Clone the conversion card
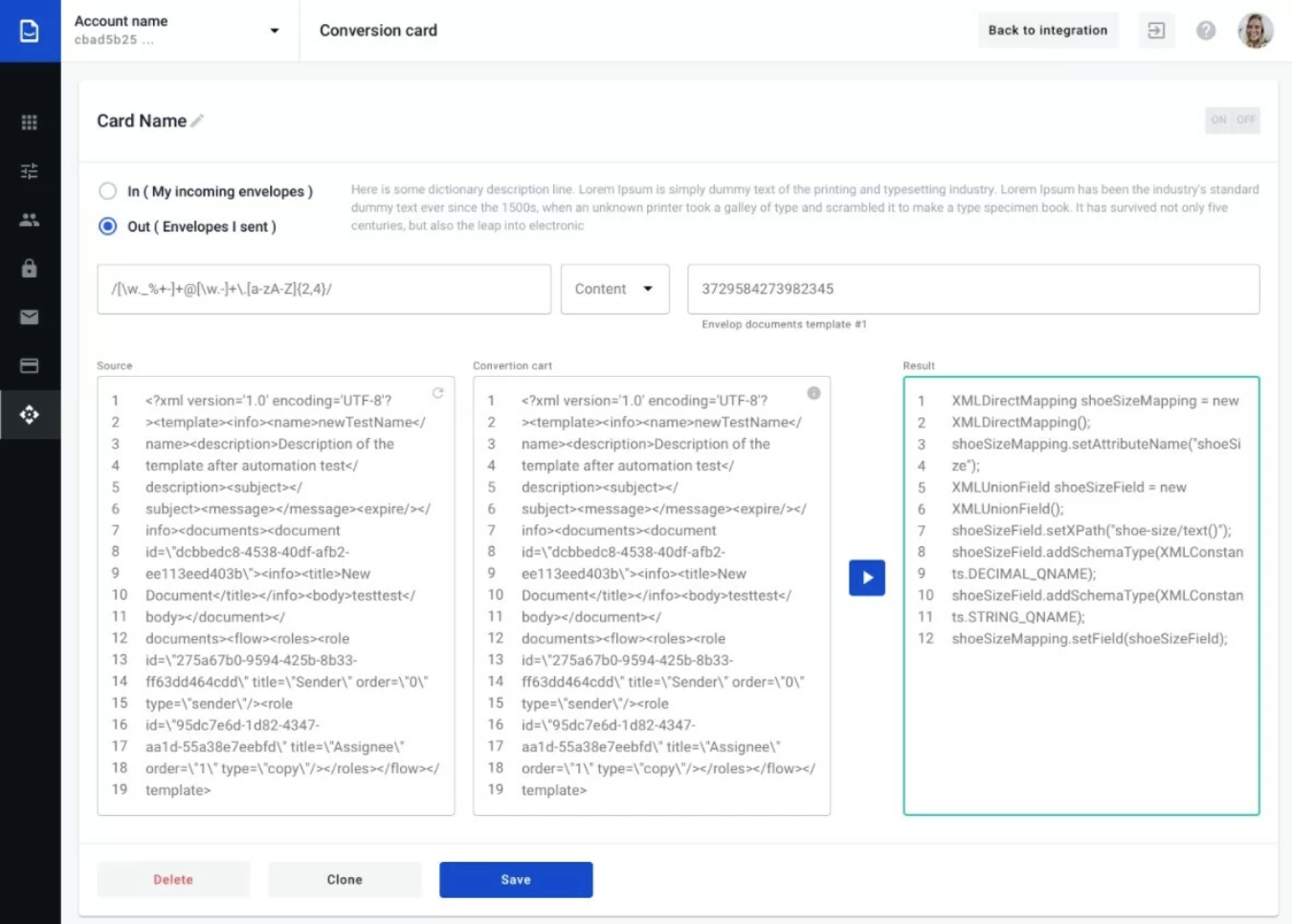1292x924 pixels. tap(345, 879)
